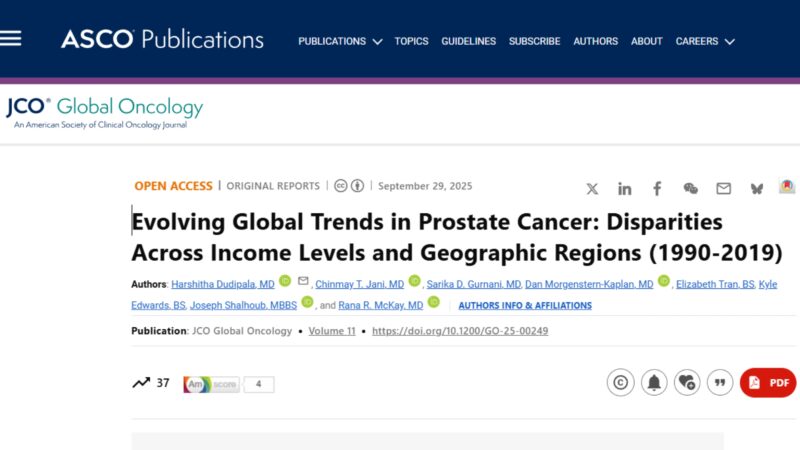Go to the Topics menu item
Screen dimensions: 800x450
pos(411,41)
